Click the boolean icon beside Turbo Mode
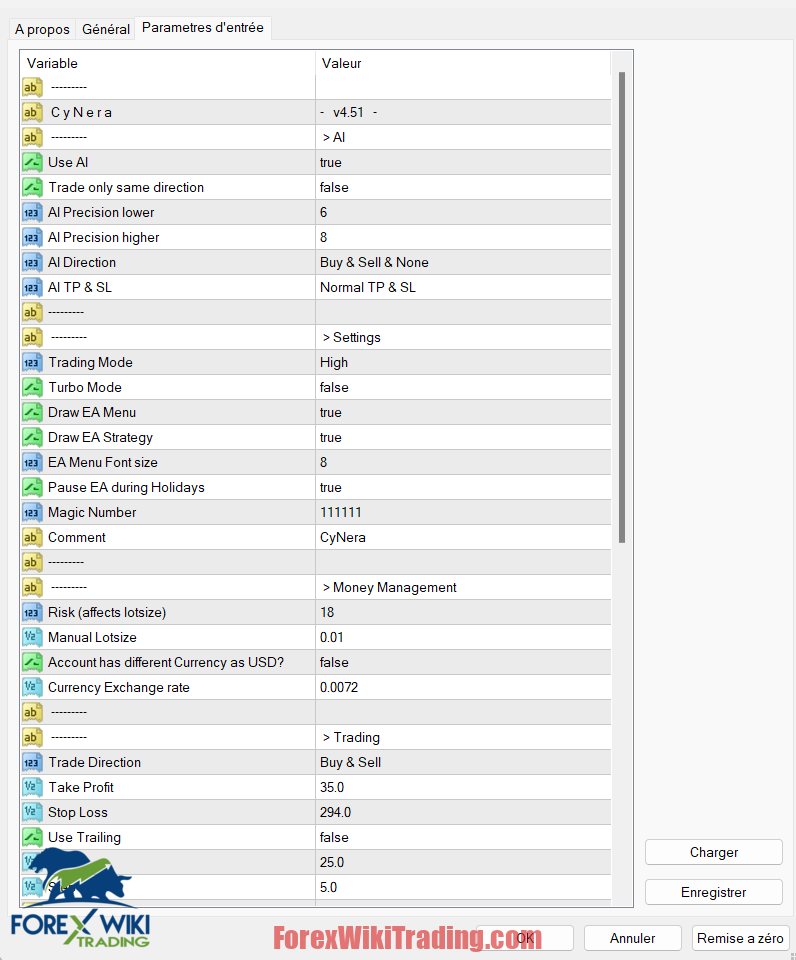The width and height of the screenshot is (796, 960). coord(32,388)
